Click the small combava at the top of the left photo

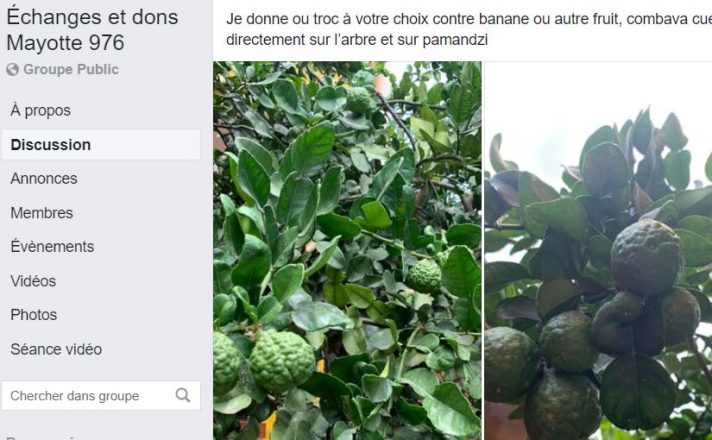(x=359, y=99)
